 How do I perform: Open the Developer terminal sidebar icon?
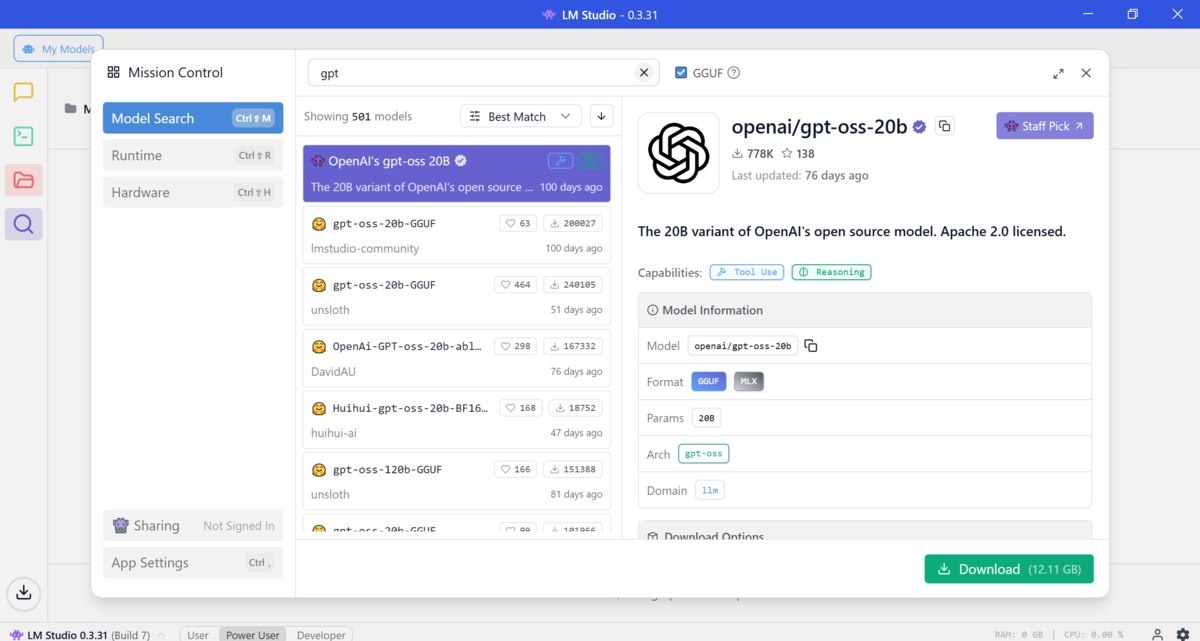click(x=23, y=137)
